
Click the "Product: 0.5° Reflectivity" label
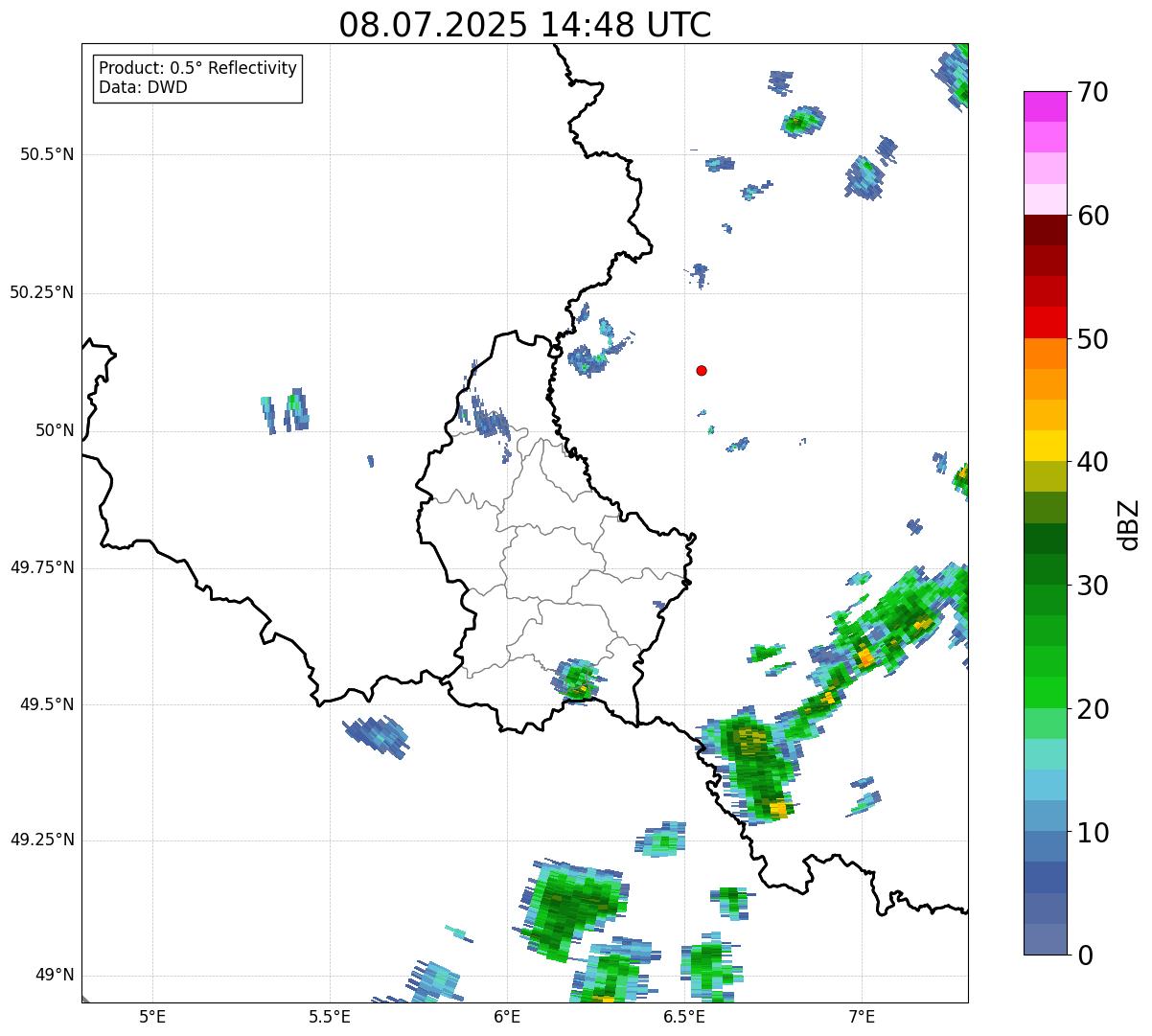197,68
